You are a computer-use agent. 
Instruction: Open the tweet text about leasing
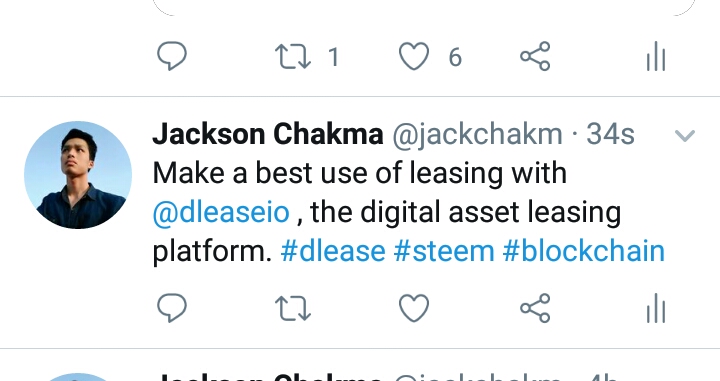tap(409, 212)
